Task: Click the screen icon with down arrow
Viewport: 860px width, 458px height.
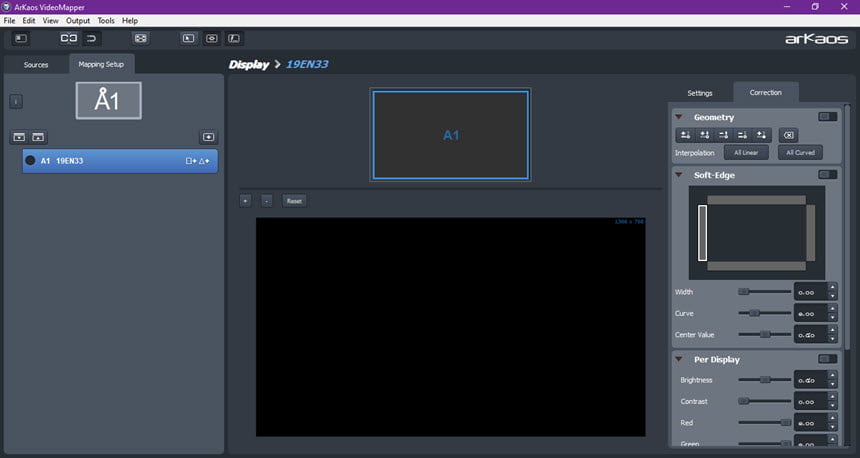Action: tap(19, 137)
